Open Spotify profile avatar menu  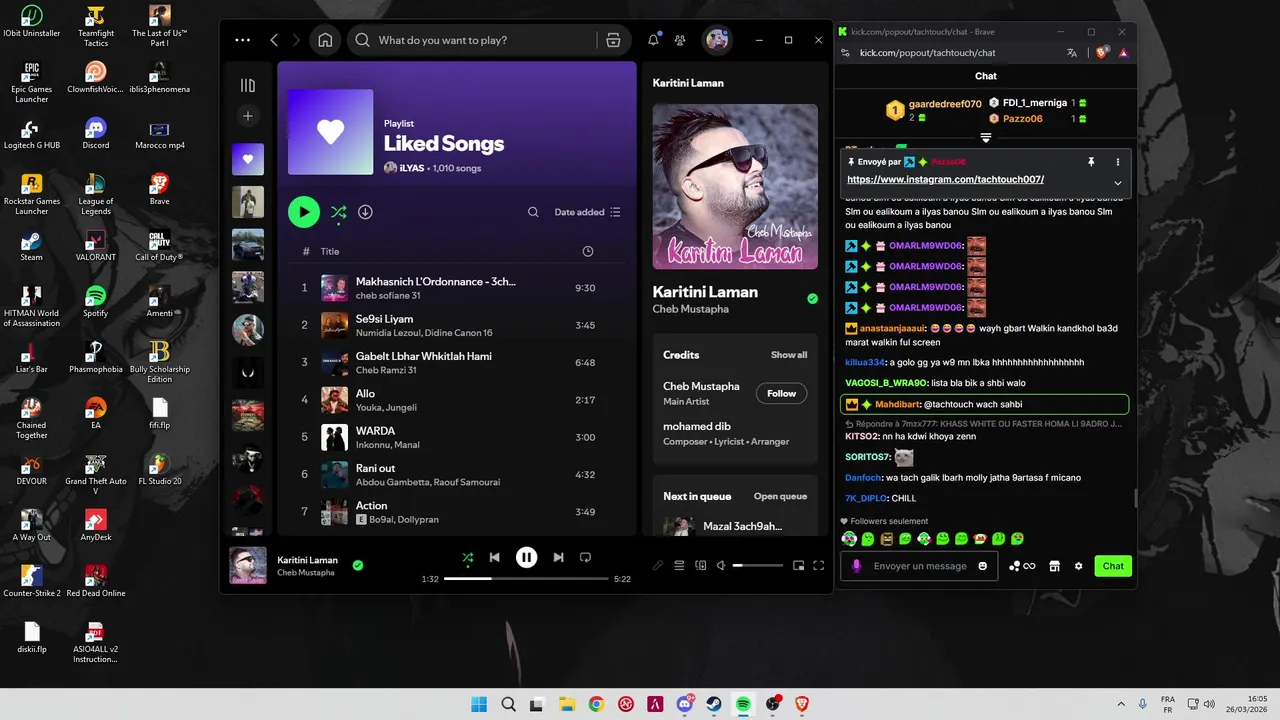coord(716,40)
